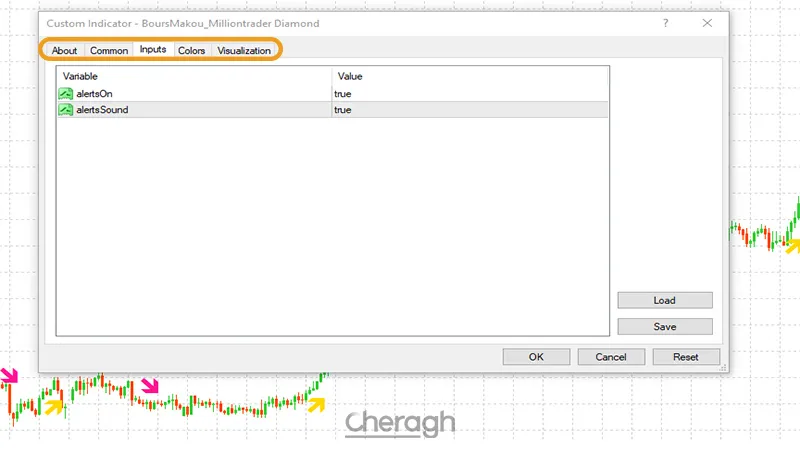Screen dimensions: 800x450
Task: Click the Save button
Action: click(664, 326)
